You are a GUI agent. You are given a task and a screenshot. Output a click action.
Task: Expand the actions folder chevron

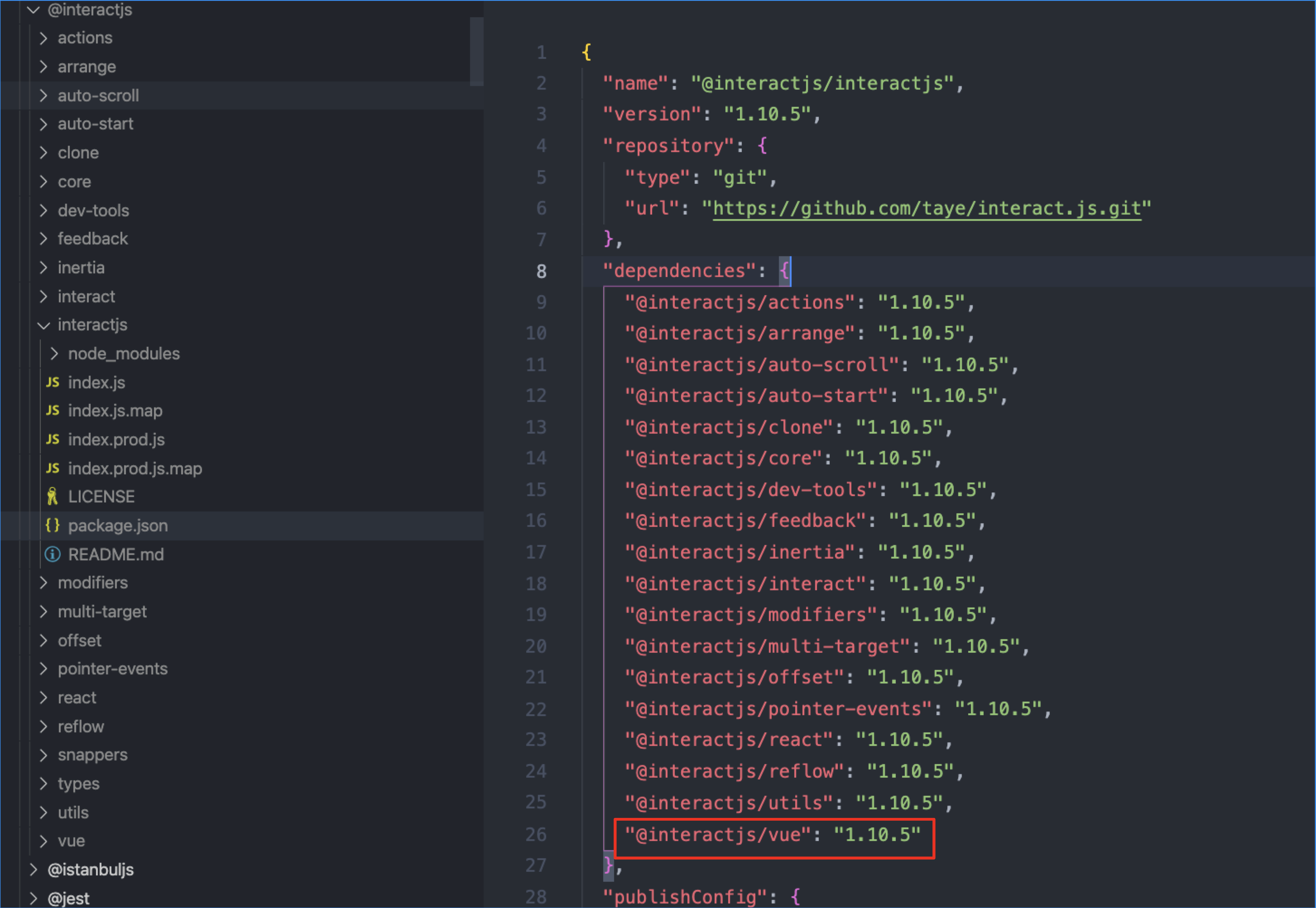point(44,38)
